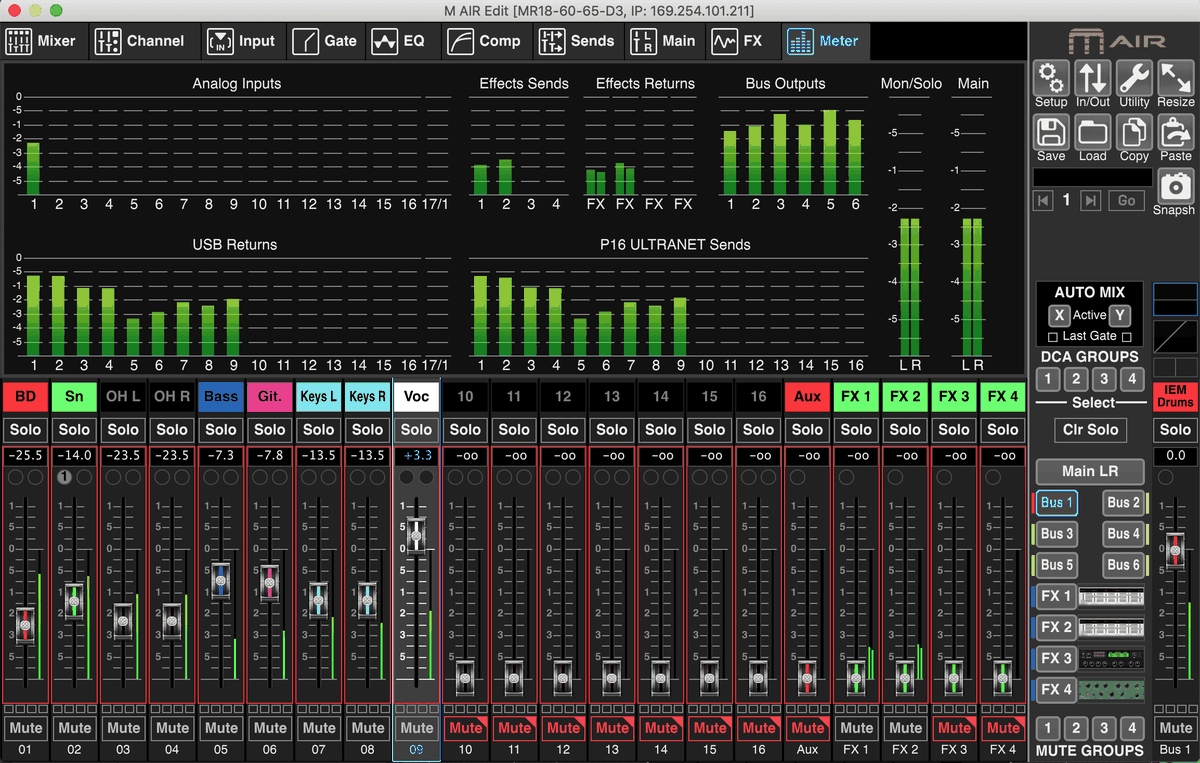This screenshot has height=763, width=1200.
Task: Click the BD channel fader
Action: coord(25,625)
